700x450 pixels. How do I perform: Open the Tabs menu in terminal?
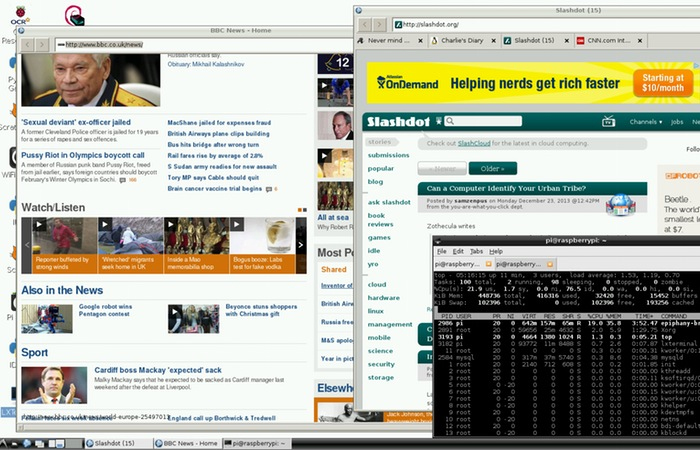476,251
